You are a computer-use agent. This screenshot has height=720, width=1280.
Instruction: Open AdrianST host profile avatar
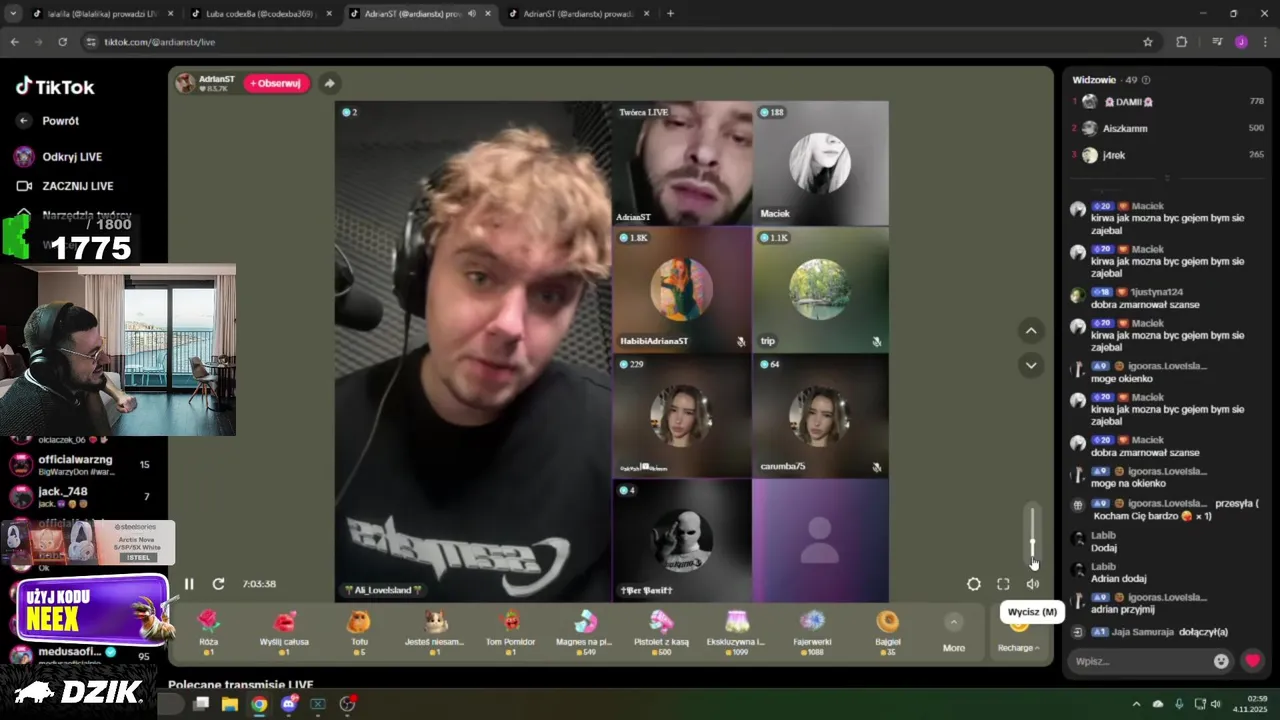coord(186,83)
